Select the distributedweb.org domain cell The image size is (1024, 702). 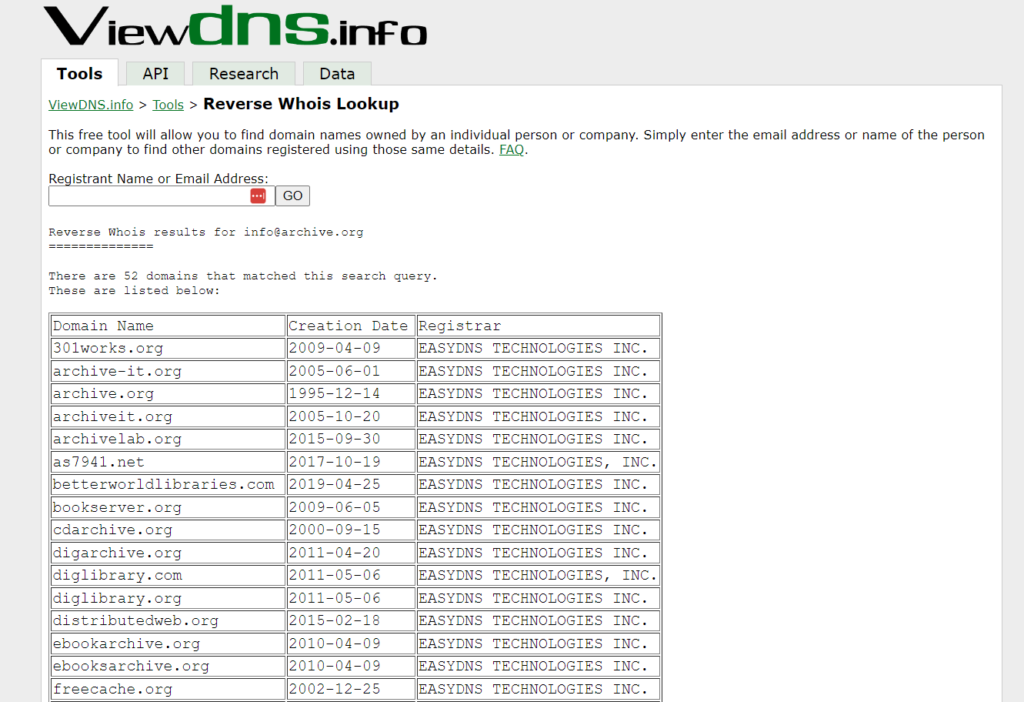click(x=168, y=620)
